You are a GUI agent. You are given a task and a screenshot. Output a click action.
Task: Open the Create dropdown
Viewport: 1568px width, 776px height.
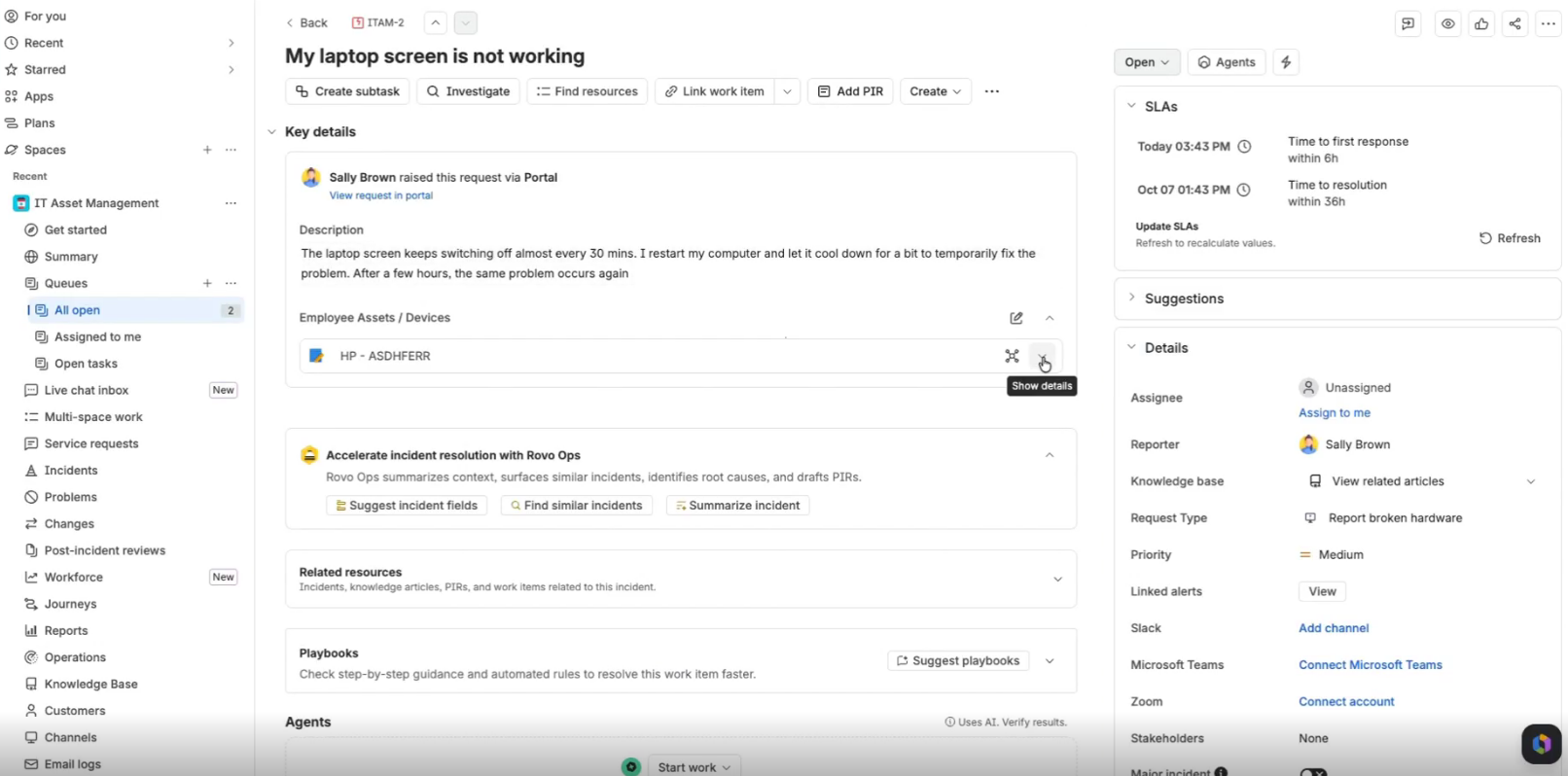(x=935, y=91)
